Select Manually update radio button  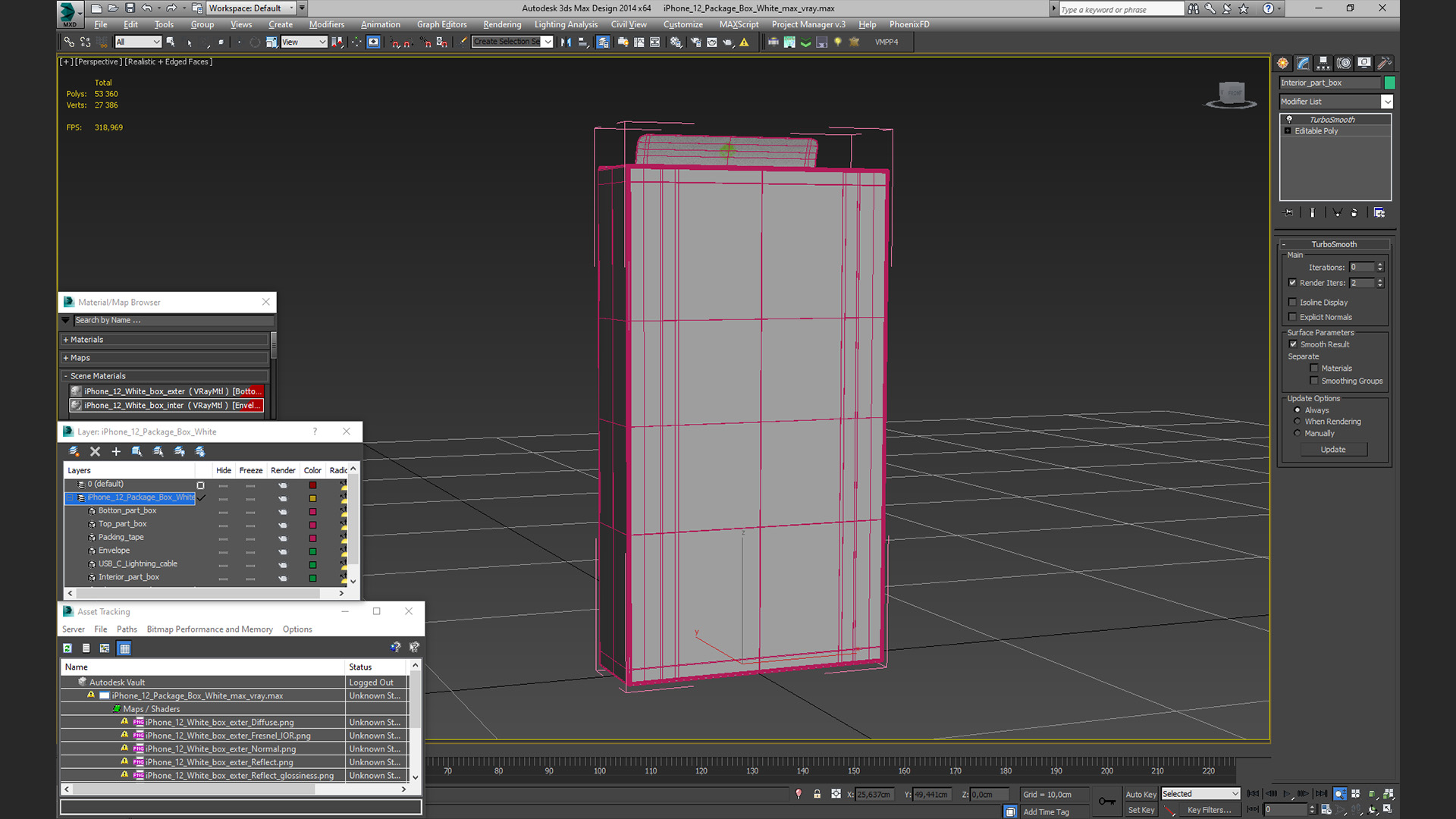pyautogui.click(x=1298, y=434)
